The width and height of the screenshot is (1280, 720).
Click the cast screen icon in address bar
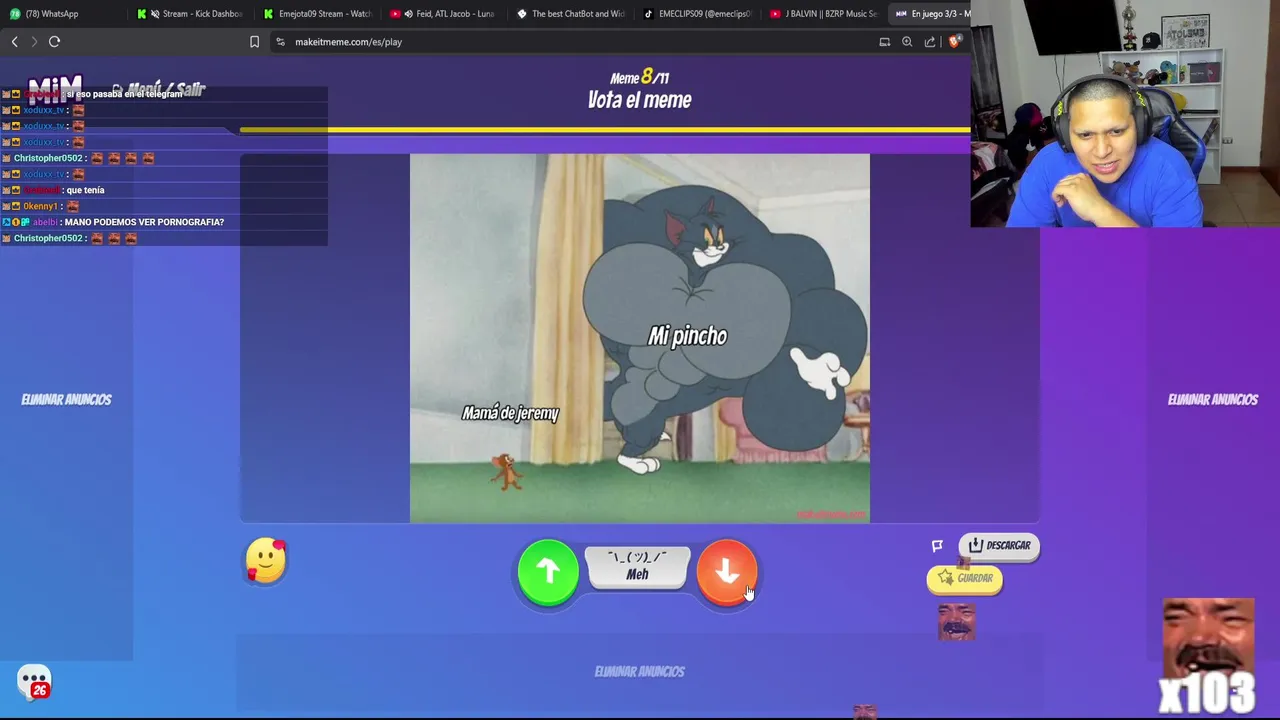tap(884, 42)
